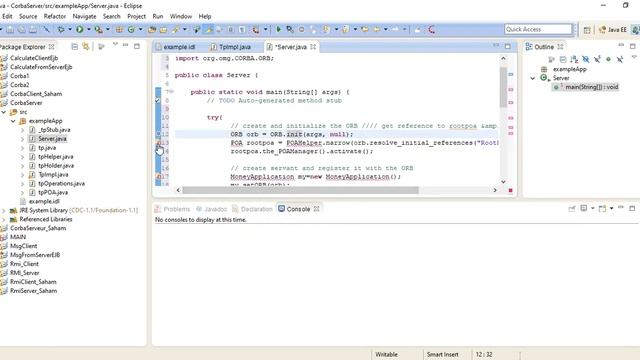Switch to the Java EE perspective
Screen dimensions: 640x360
click(x=613, y=30)
